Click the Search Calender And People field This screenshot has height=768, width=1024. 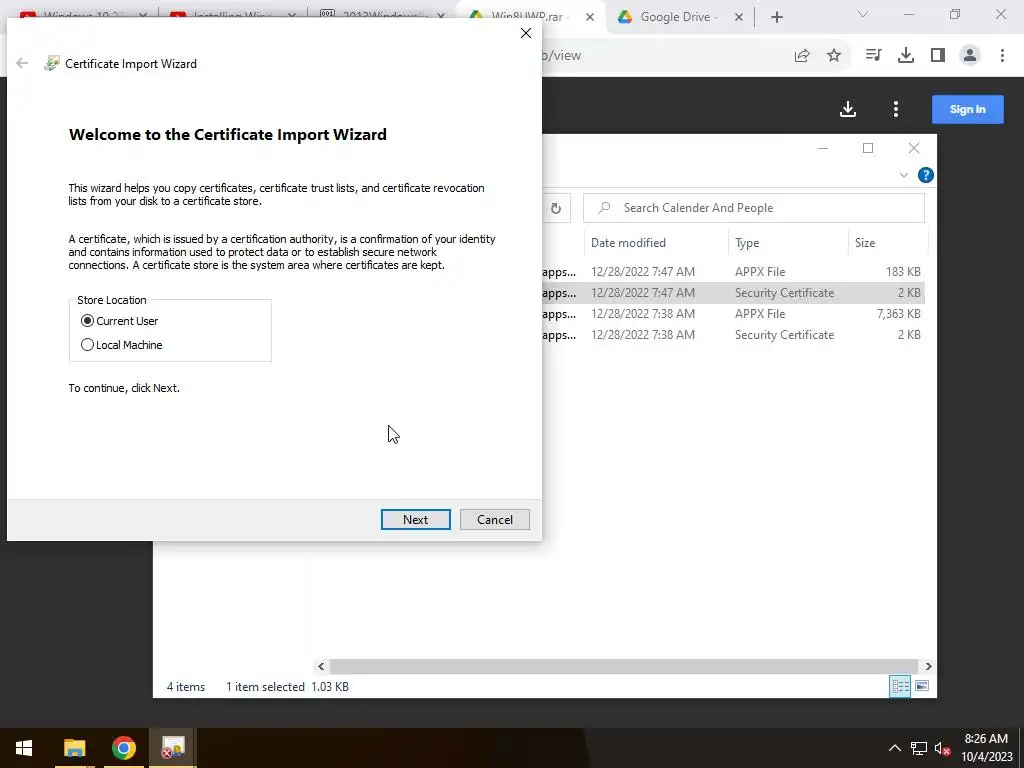[754, 208]
